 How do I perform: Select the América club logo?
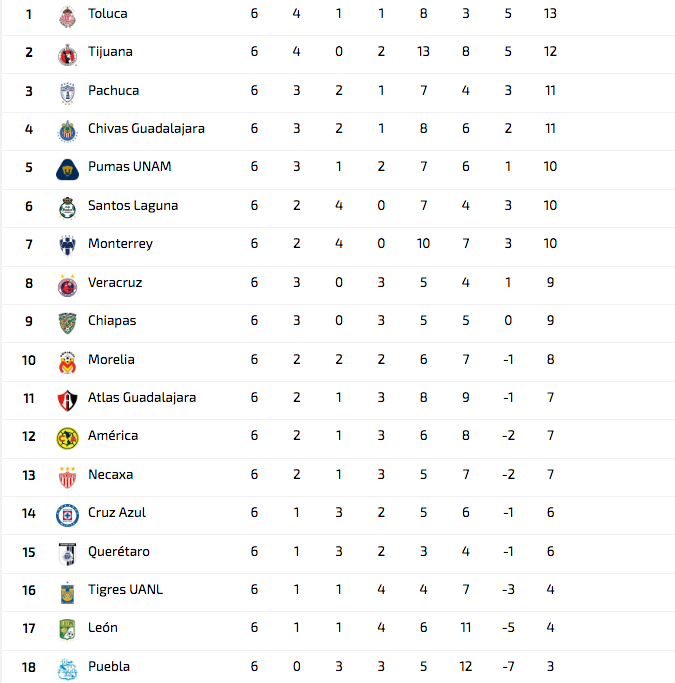pyautogui.click(x=68, y=438)
